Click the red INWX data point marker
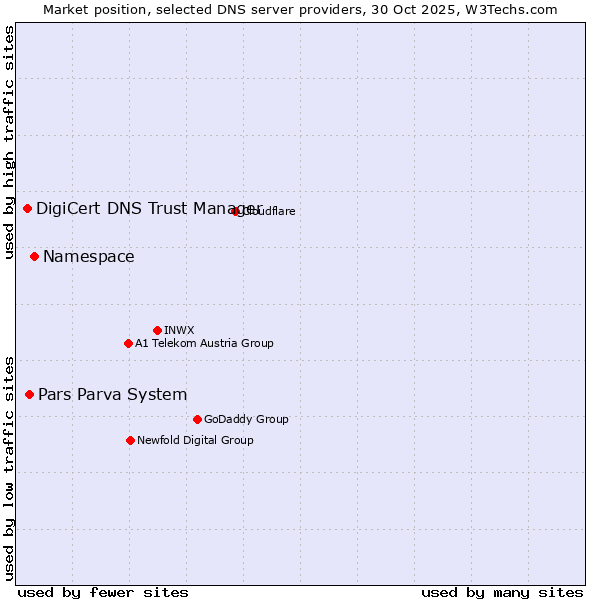600x600 pixels. pos(157,330)
